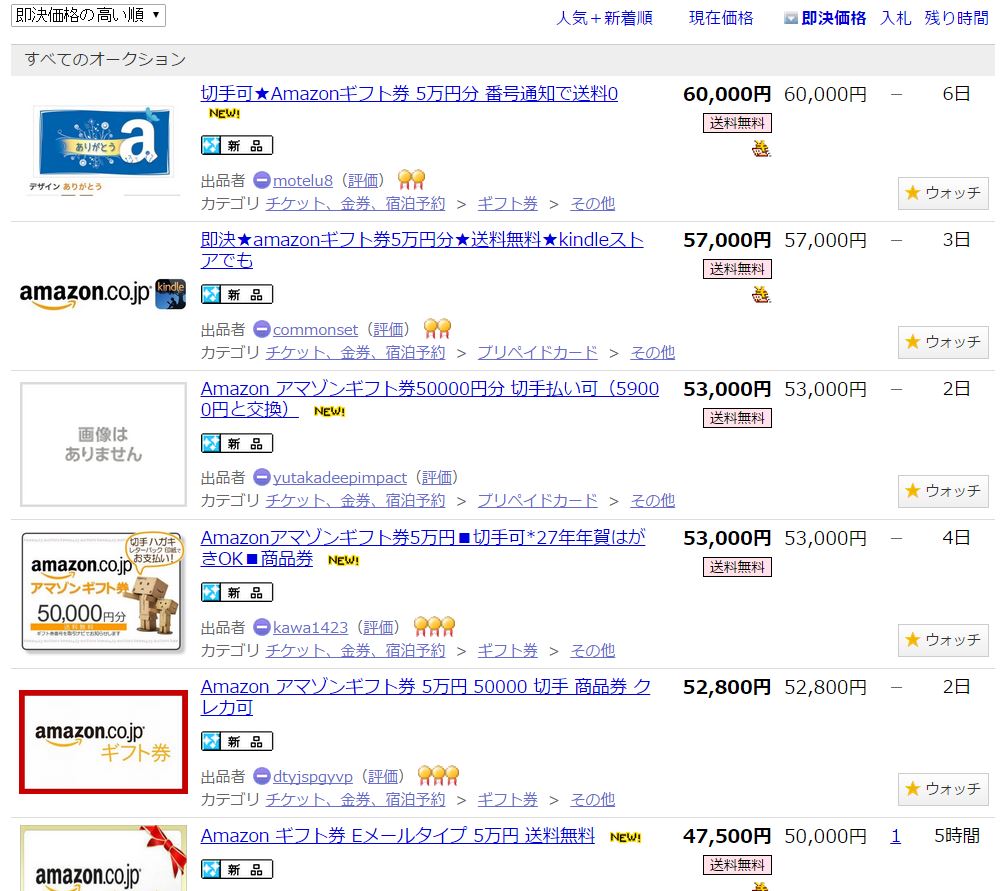Open listing Amazon ギフト券 Eメールタイプ 5万円
Viewport: 1008px width, 891px height.
tap(397, 836)
